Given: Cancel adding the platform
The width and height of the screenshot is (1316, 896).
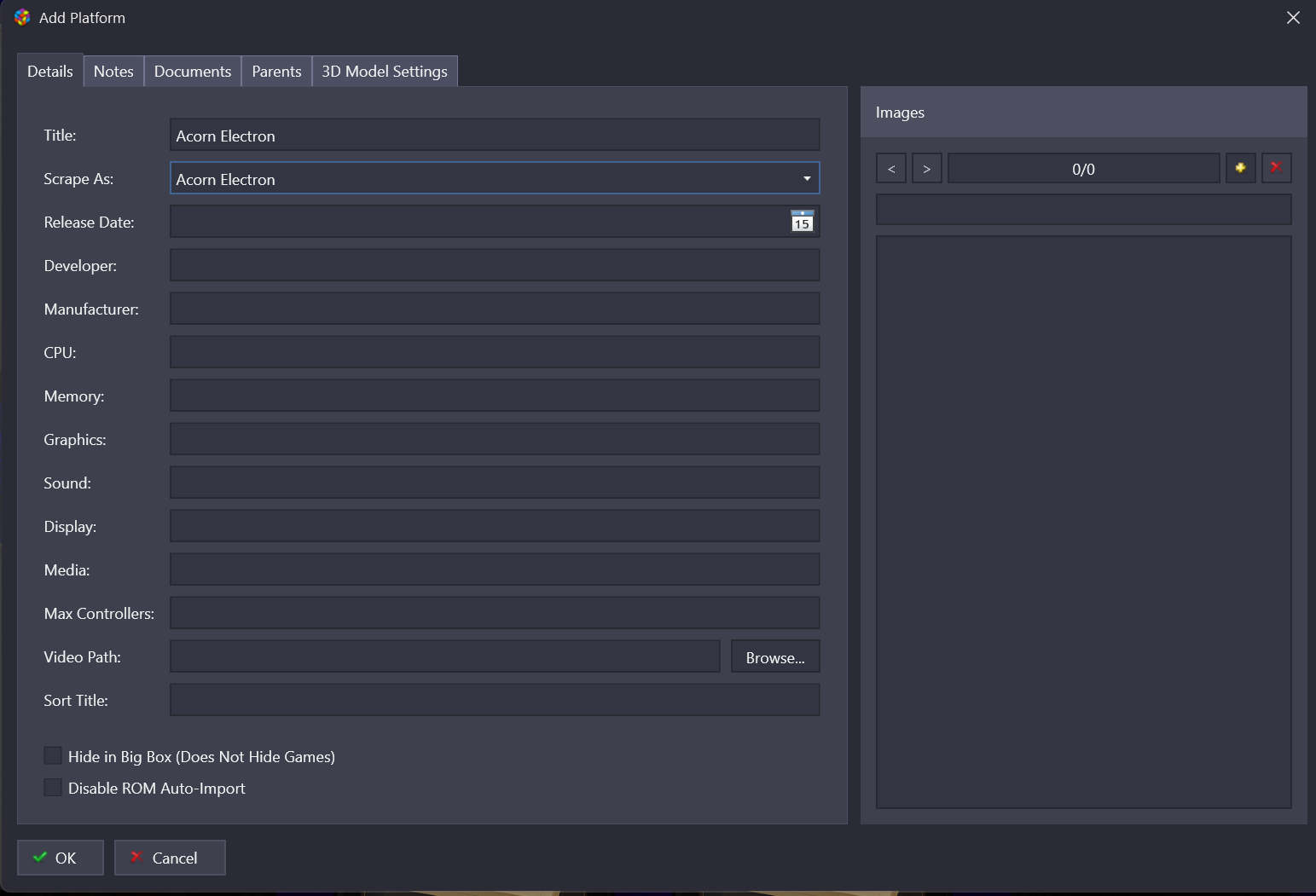Looking at the screenshot, I should click(170, 858).
